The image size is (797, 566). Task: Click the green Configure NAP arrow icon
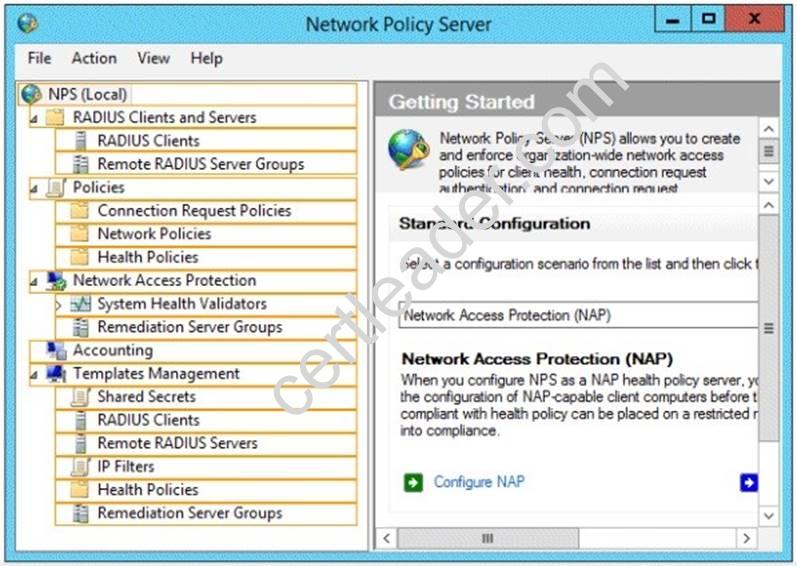[413, 483]
